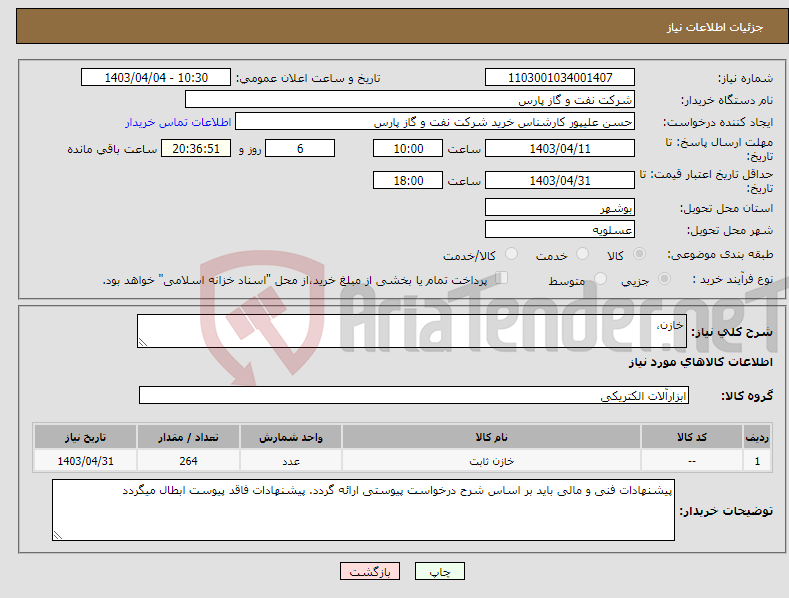Click the request creator name field
Viewport: 789px width, 598px height.
click(x=435, y=122)
